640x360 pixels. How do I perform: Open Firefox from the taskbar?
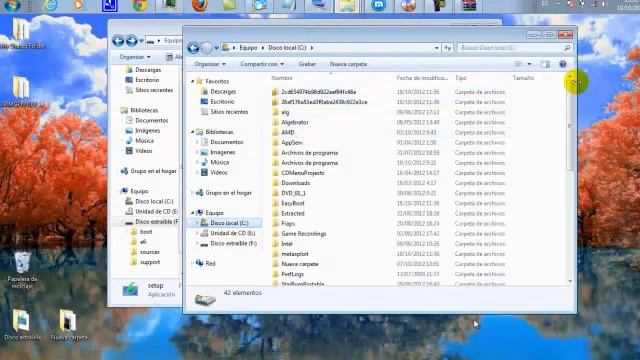(200, 5)
